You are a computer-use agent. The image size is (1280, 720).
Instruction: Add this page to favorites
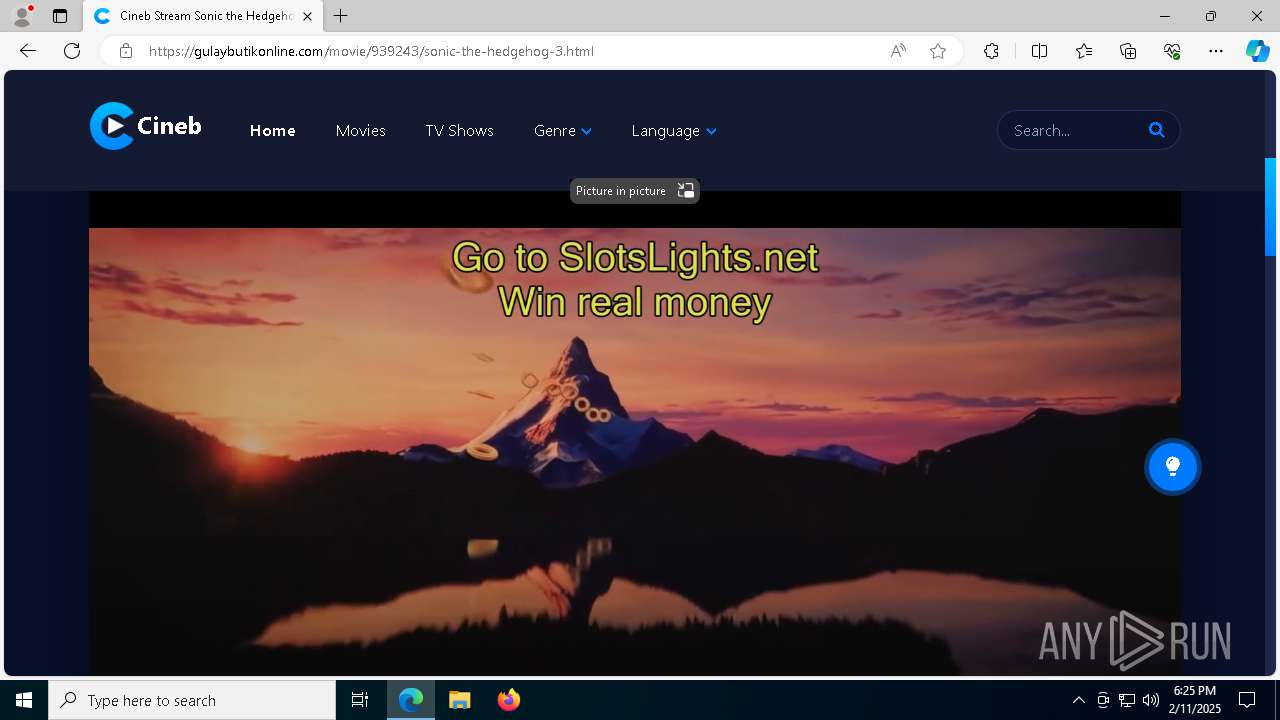(938, 51)
